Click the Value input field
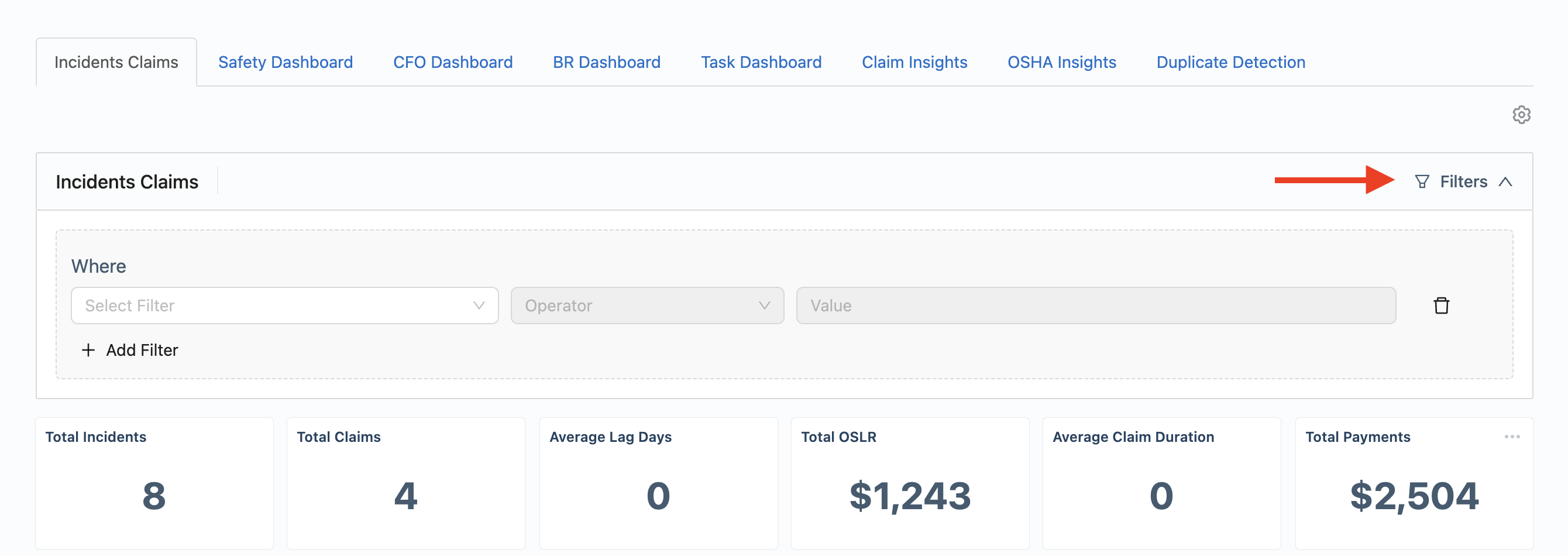Image resolution: width=1568 pixels, height=556 pixels. pyautogui.click(x=1096, y=306)
